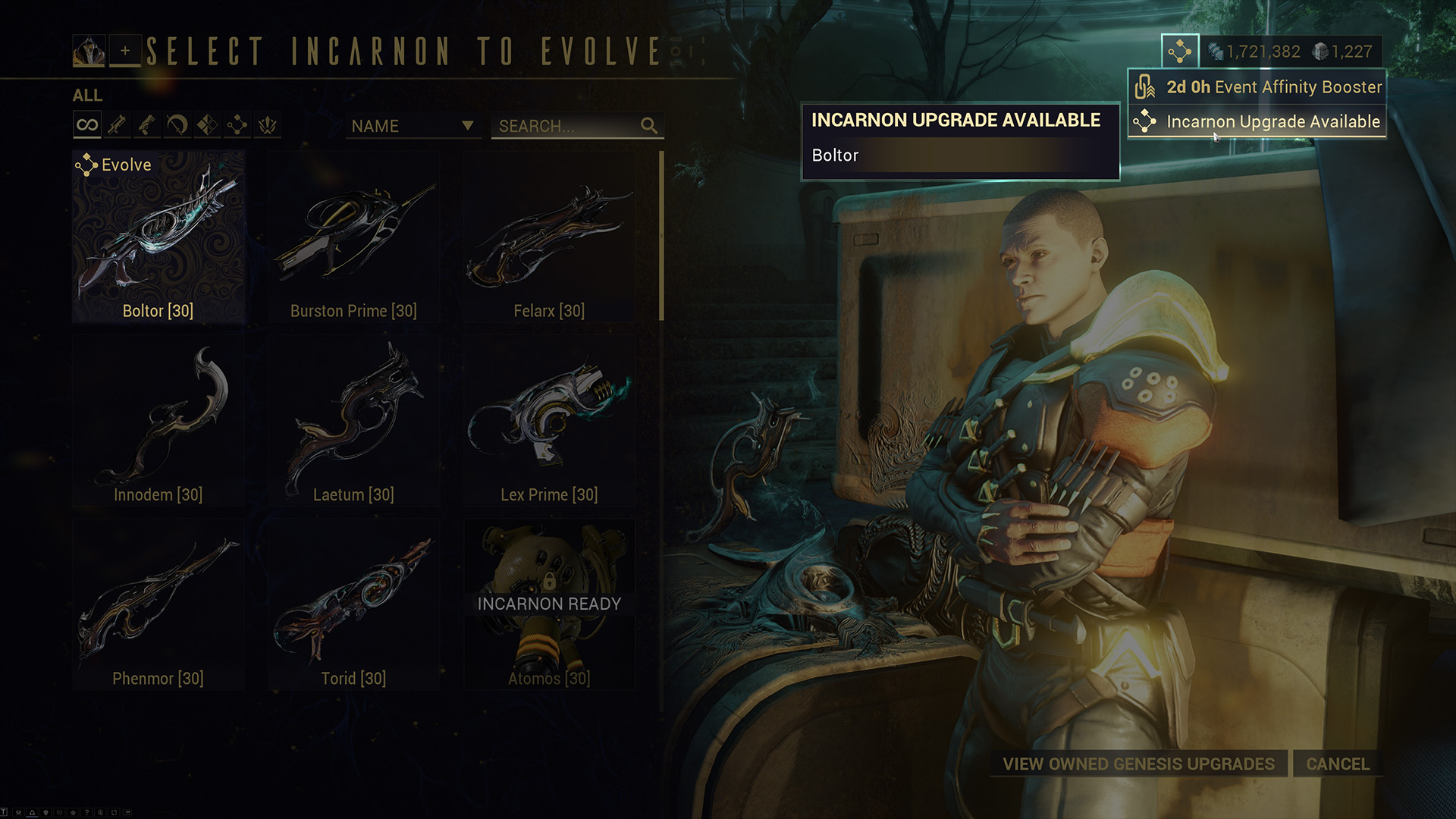1456x819 pixels.
Task: Choose the Lex Prime [30] tile
Action: (549, 421)
